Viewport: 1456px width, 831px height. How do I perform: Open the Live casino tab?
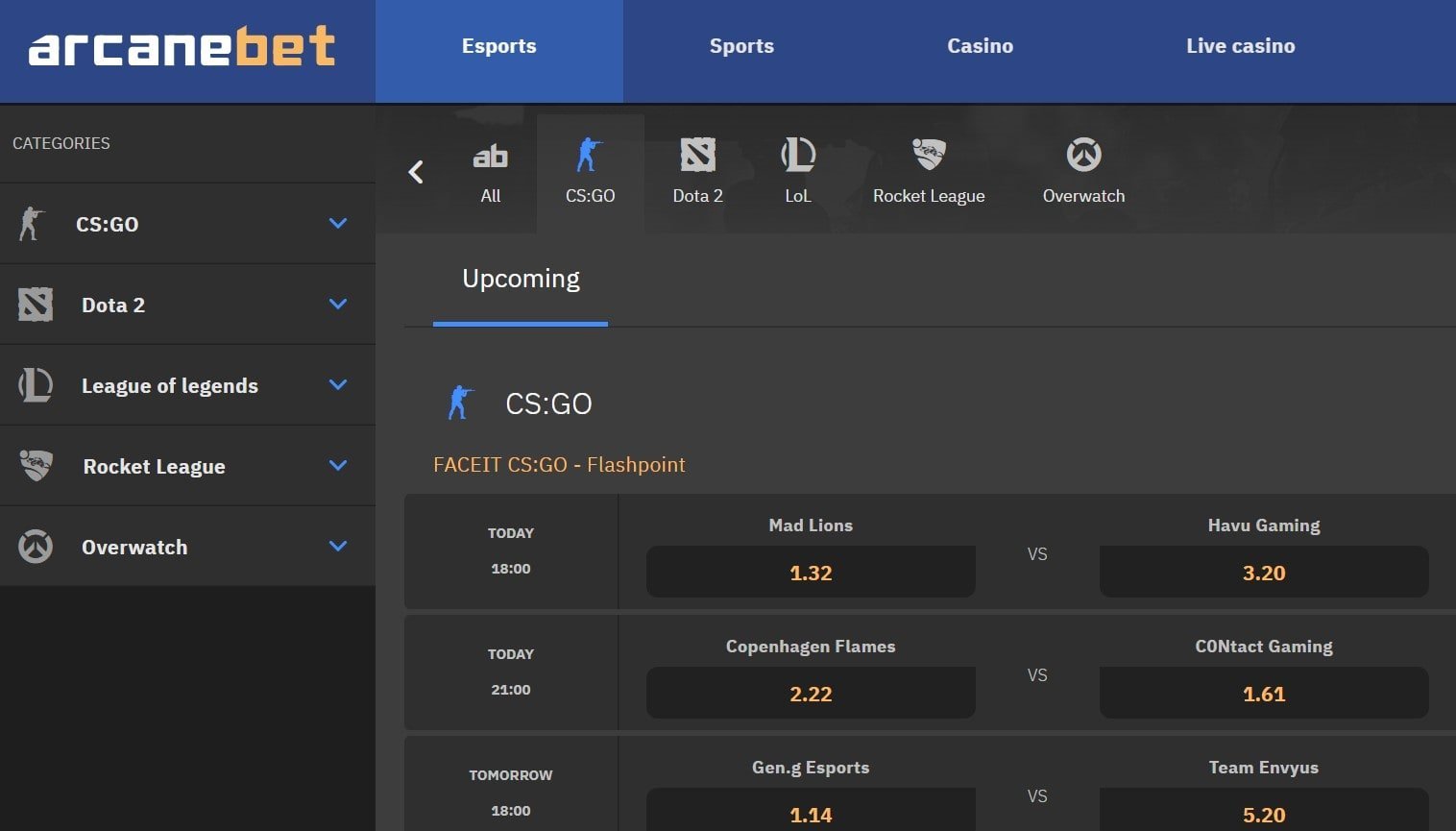coord(1240,46)
